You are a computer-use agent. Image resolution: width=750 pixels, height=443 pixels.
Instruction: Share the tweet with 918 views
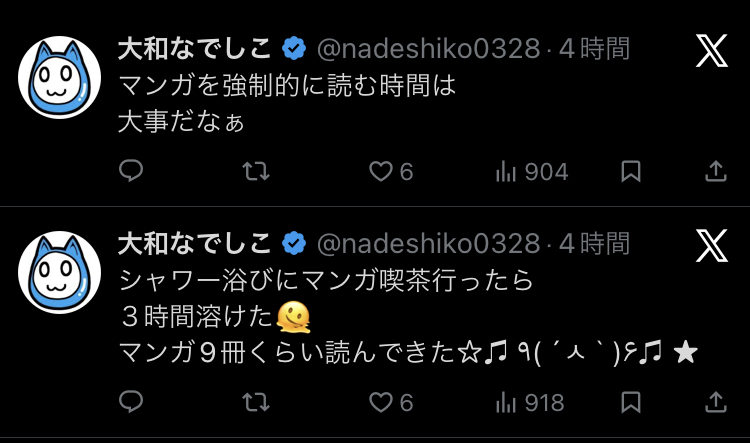(x=716, y=402)
